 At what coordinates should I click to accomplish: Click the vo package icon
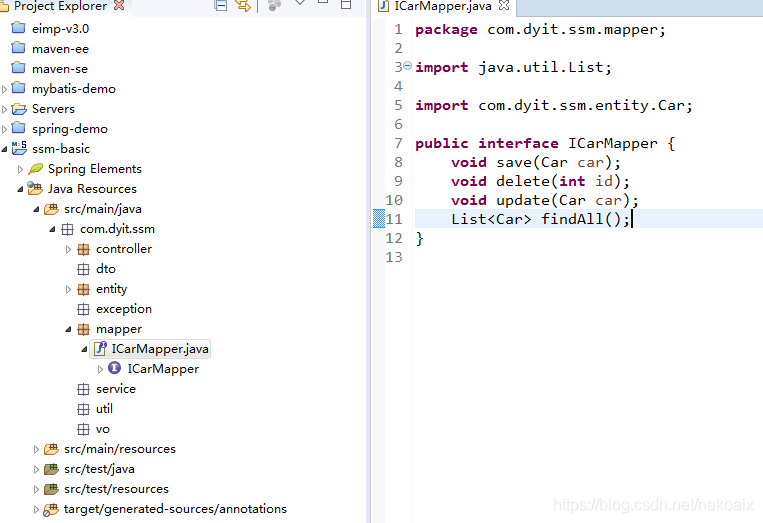84,429
